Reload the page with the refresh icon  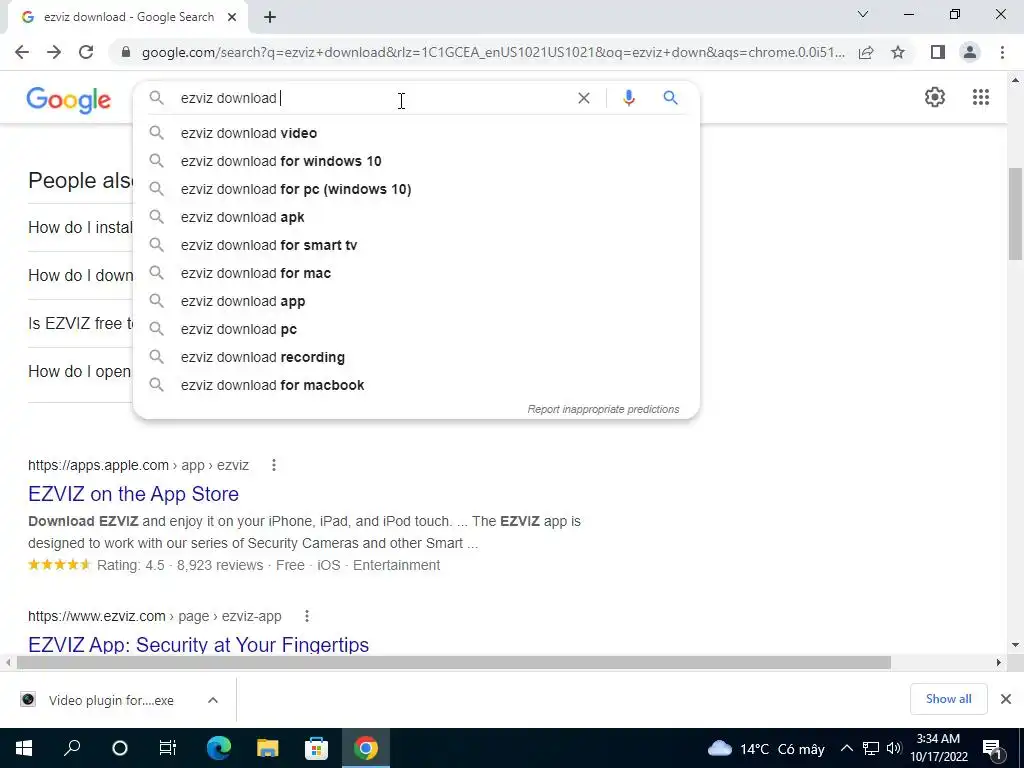pyautogui.click(x=86, y=52)
